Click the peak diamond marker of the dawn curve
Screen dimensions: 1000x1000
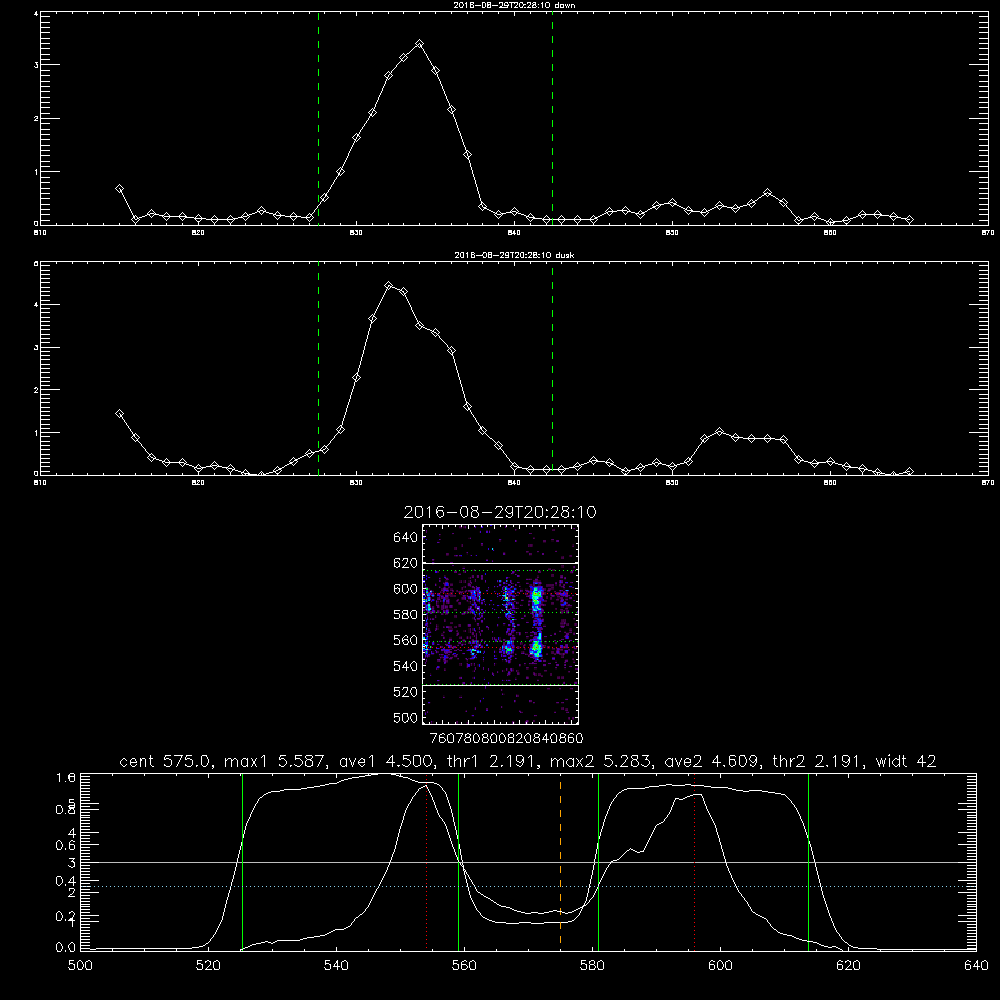[x=419, y=44]
